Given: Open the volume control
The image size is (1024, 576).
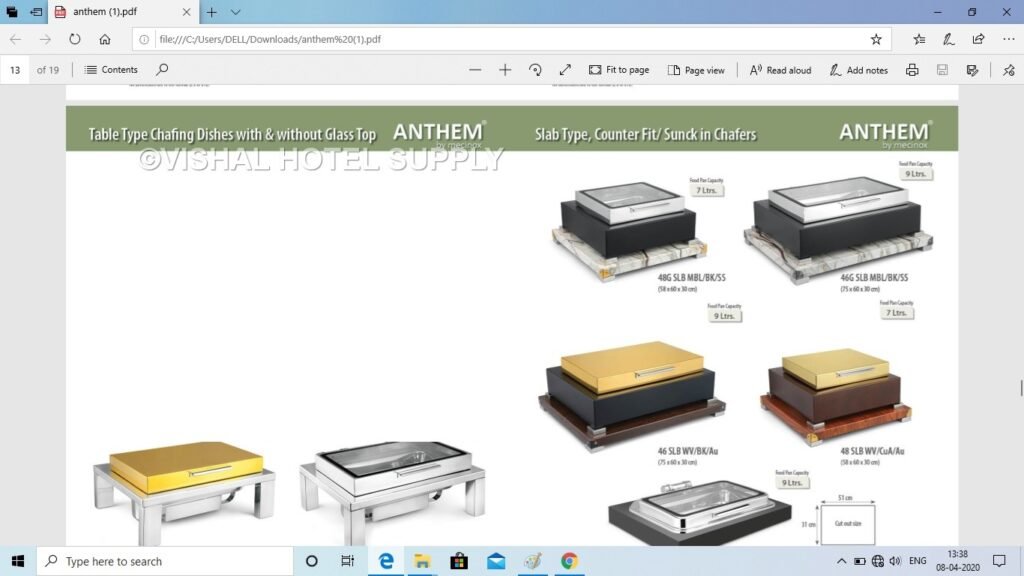Looking at the screenshot, I should (x=895, y=561).
